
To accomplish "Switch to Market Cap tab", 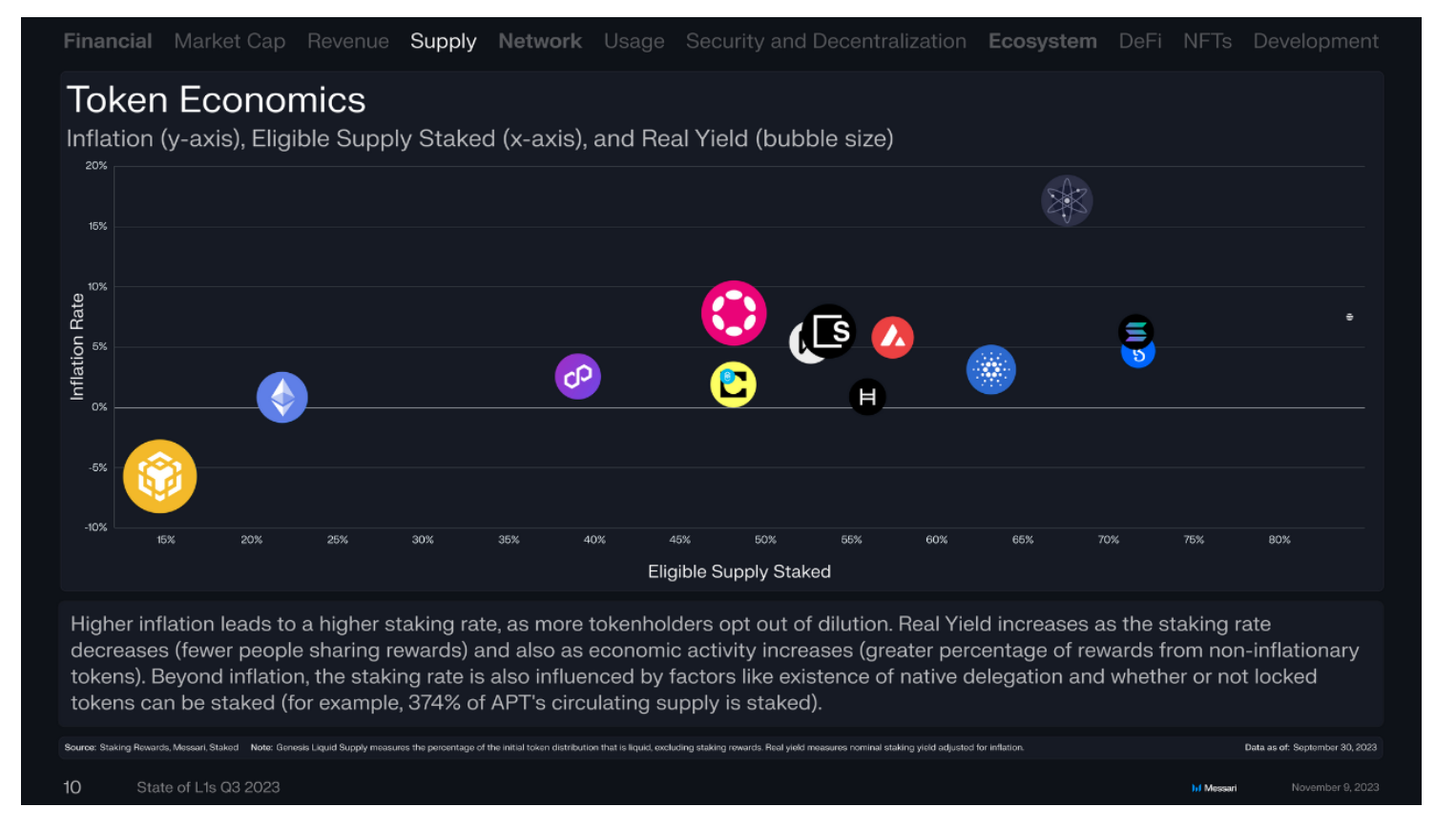I will 230,41.
